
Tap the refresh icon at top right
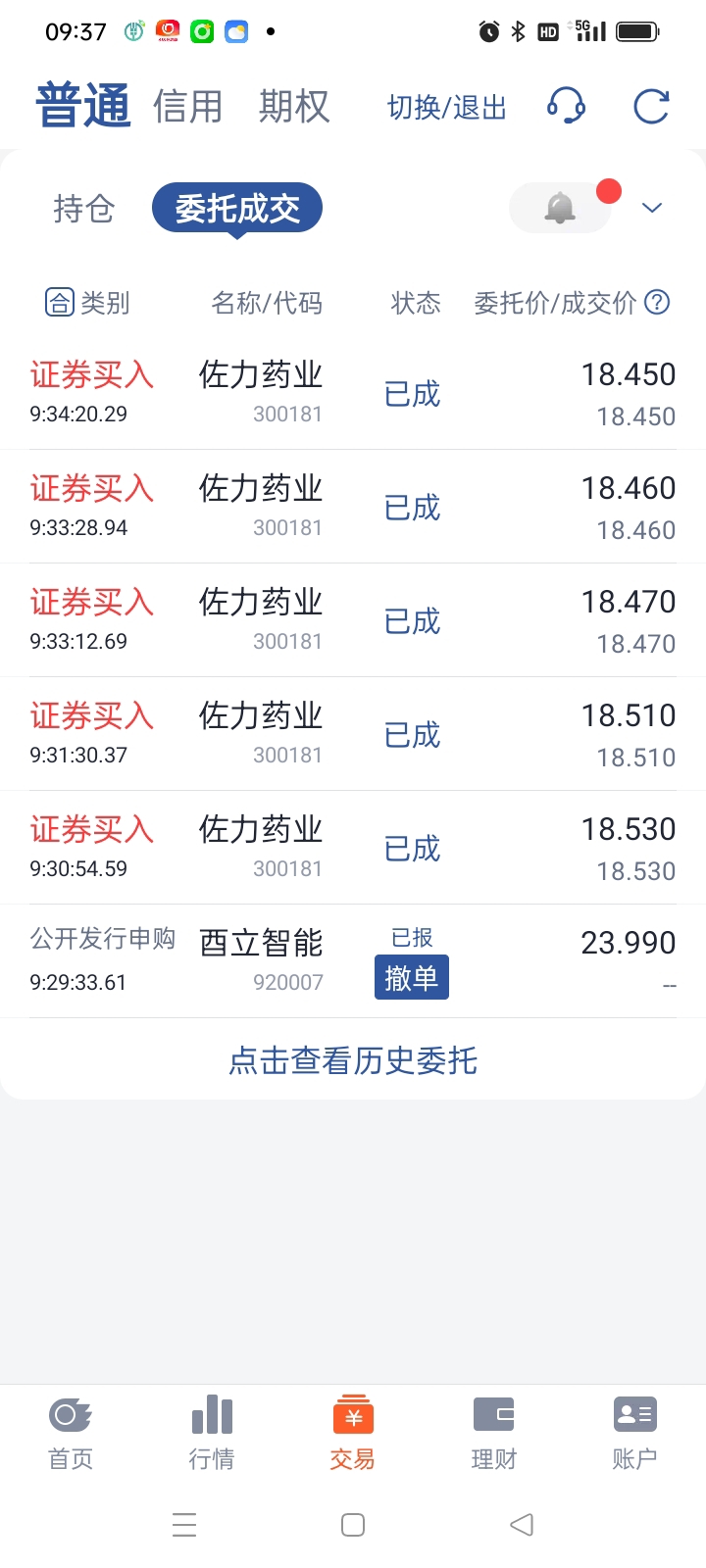[x=651, y=106]
